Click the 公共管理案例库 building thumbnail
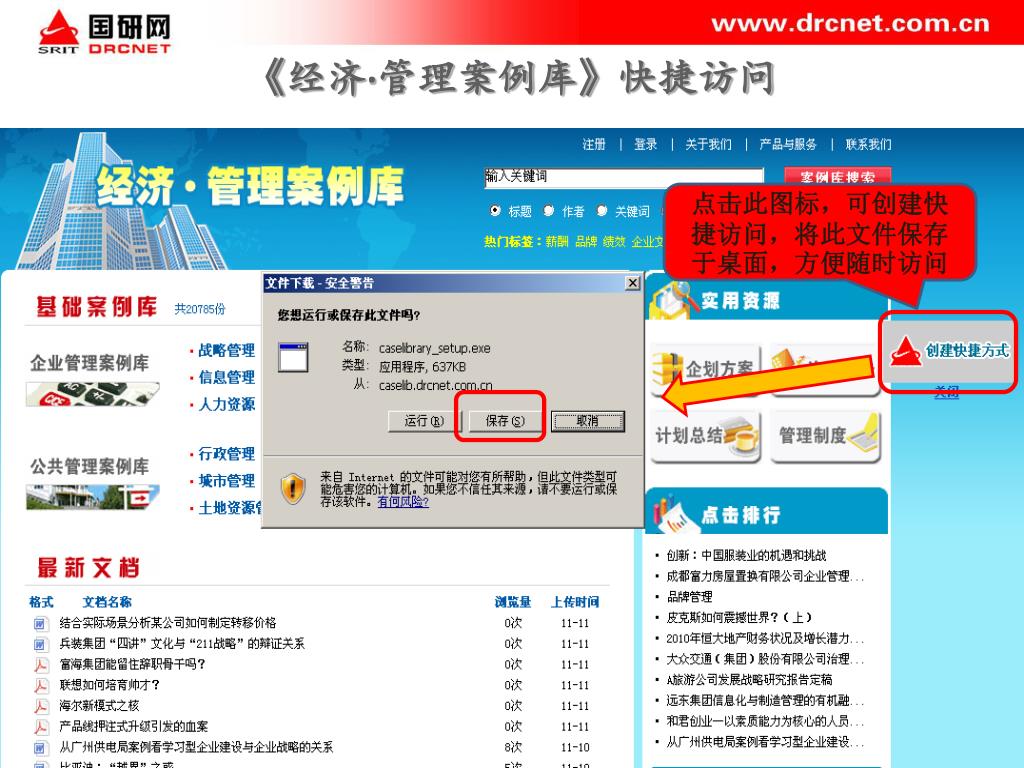This screenshot has height=768, width=1024. pos(92,497)
